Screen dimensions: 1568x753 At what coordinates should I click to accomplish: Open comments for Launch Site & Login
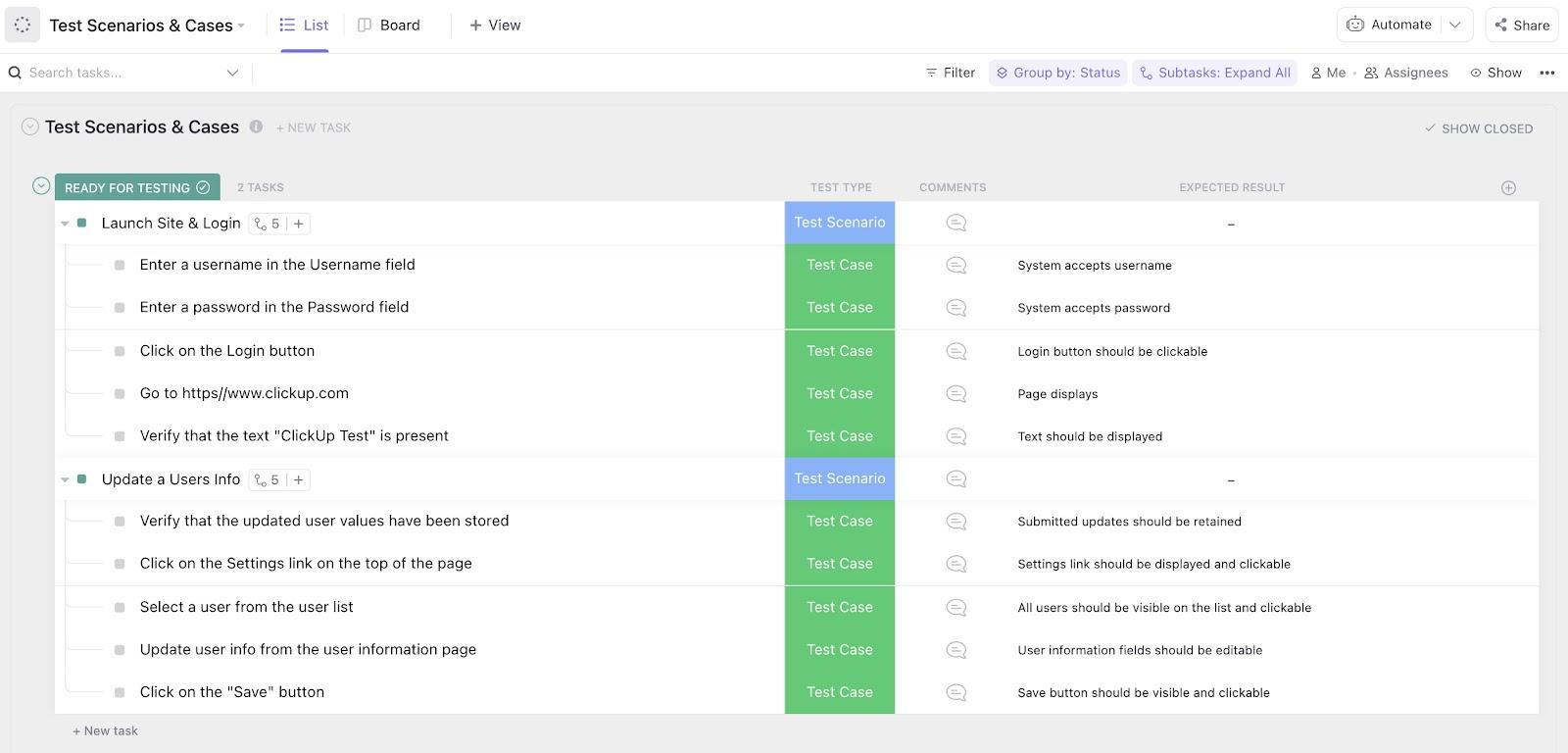(x=956, y=224)
